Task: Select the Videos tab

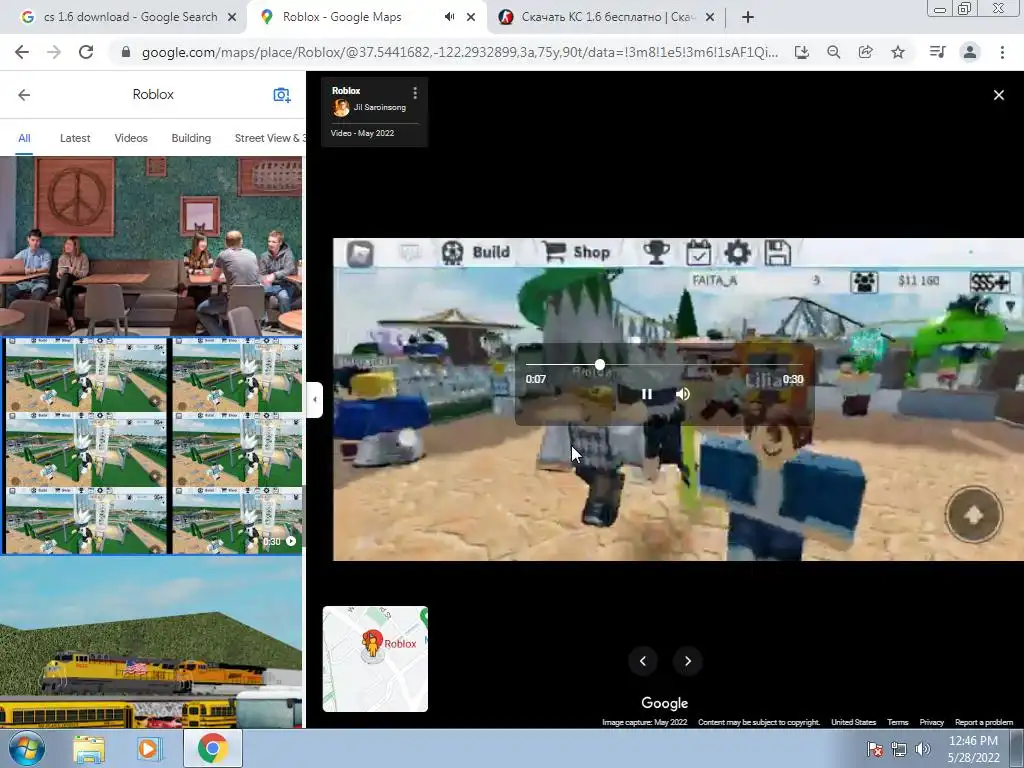Action: 131,138
